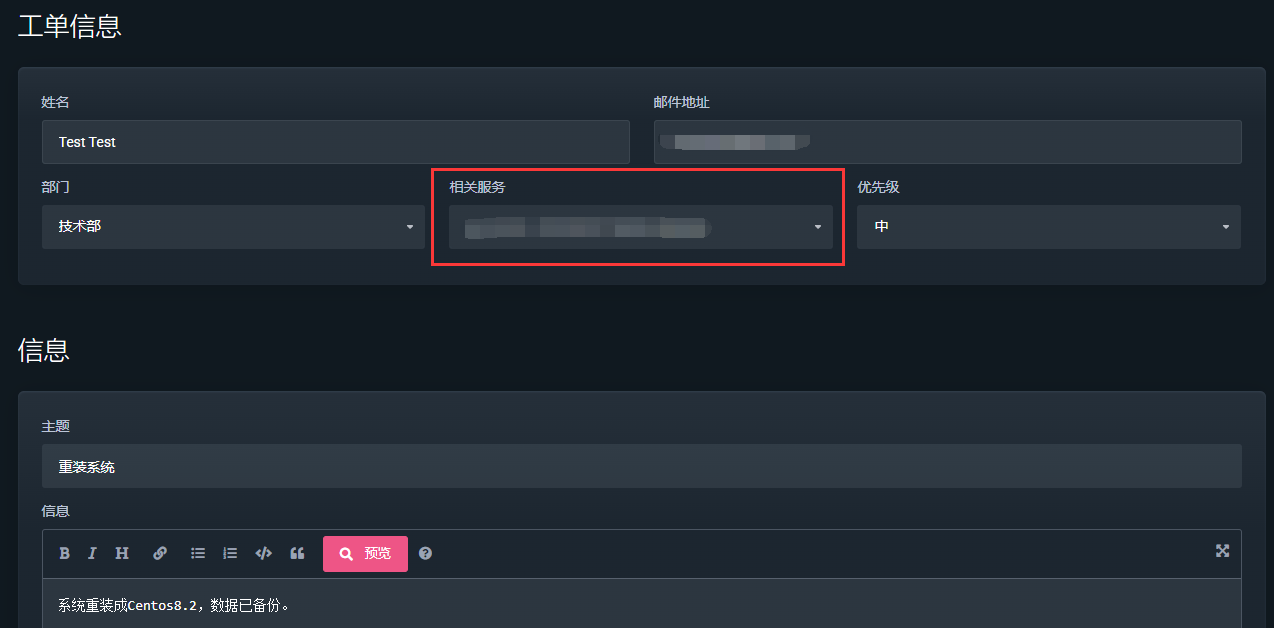
Task: Open editor help via the question mark icon
Action: 426,553
